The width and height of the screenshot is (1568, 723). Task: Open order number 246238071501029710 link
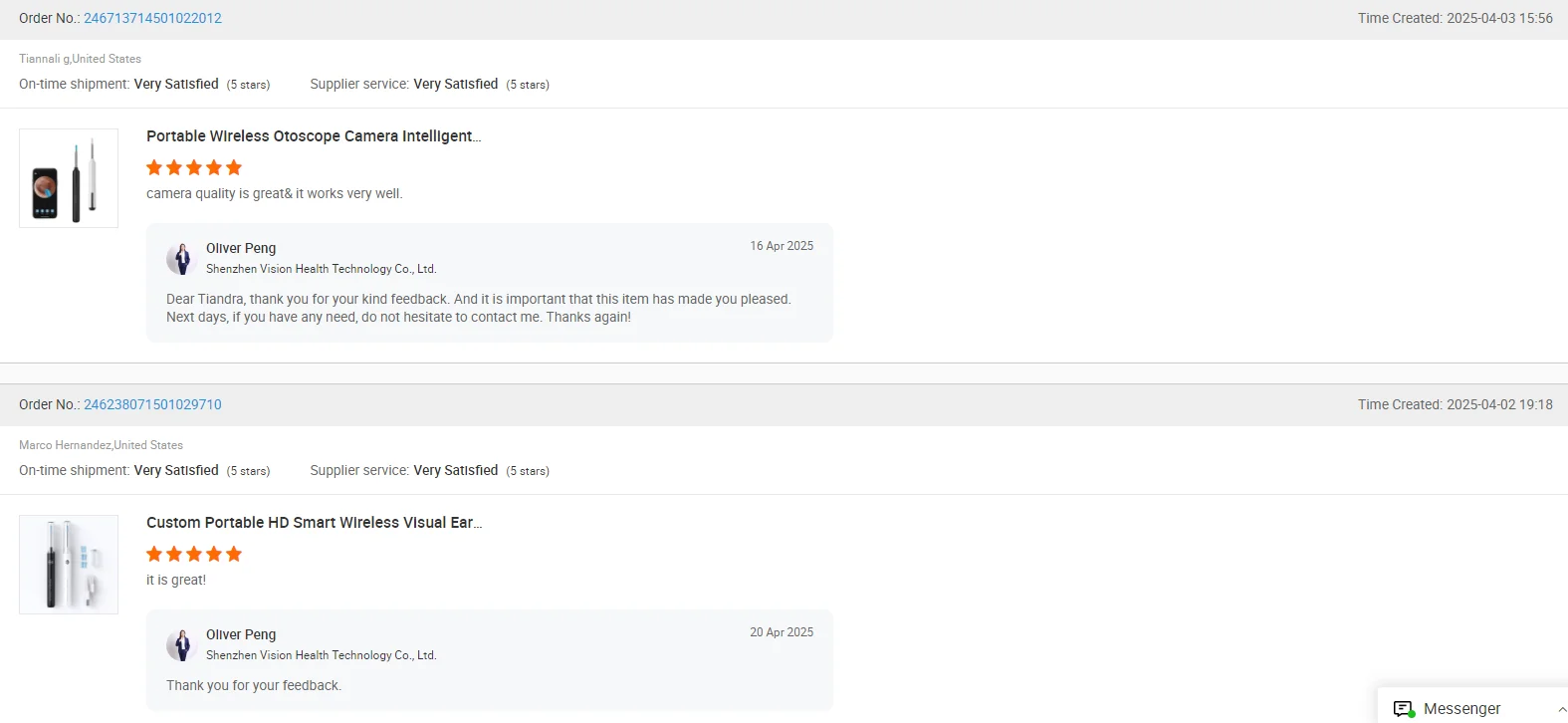click(152, 404)
